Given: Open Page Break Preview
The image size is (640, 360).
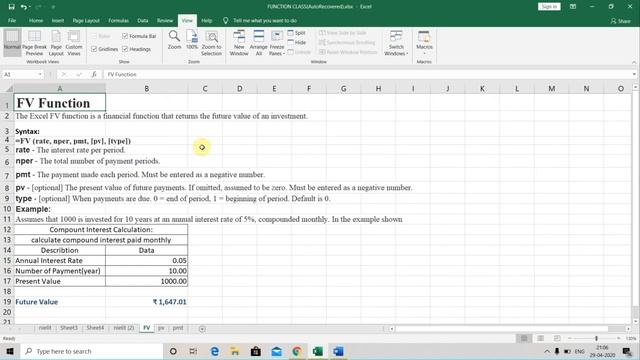Looking at the screenshot, I should pos(34,43).
